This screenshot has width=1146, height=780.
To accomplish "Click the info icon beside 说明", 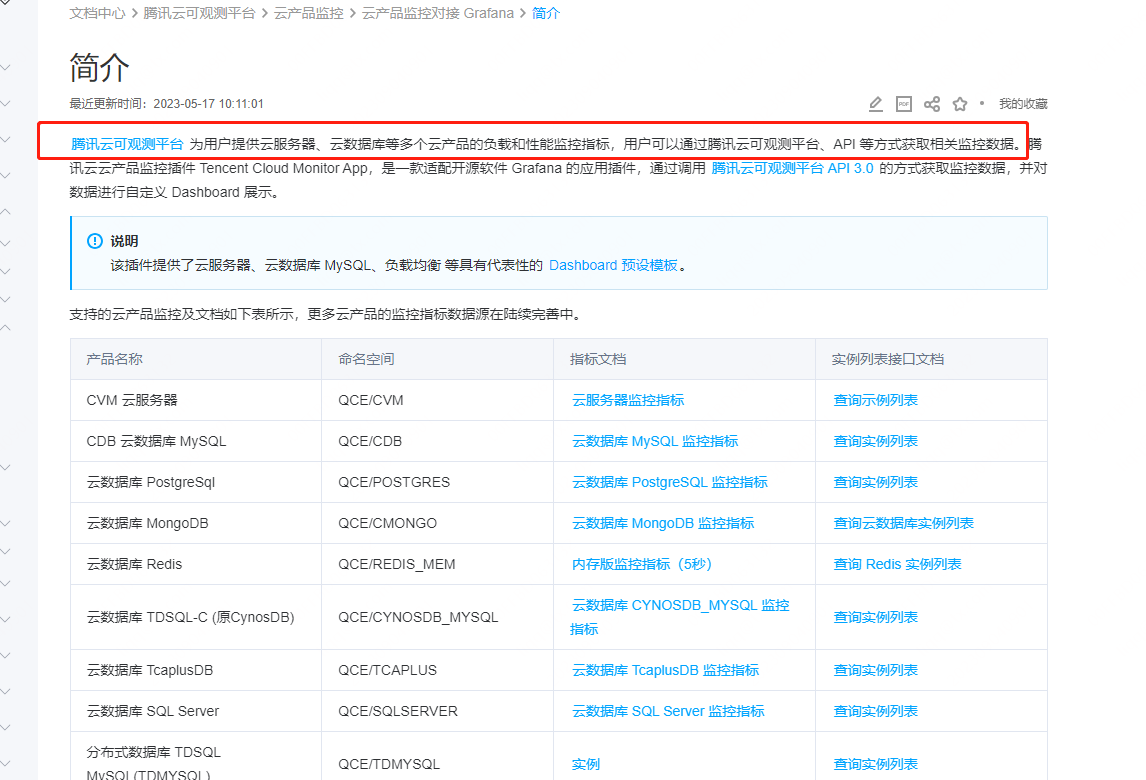I will pyautogui.click(x=95, y=241).
